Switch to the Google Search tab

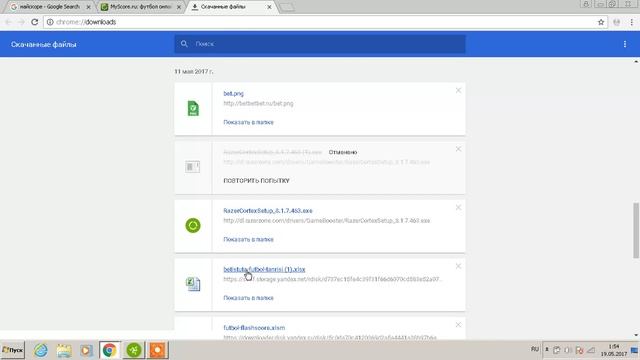coord(49,7)
